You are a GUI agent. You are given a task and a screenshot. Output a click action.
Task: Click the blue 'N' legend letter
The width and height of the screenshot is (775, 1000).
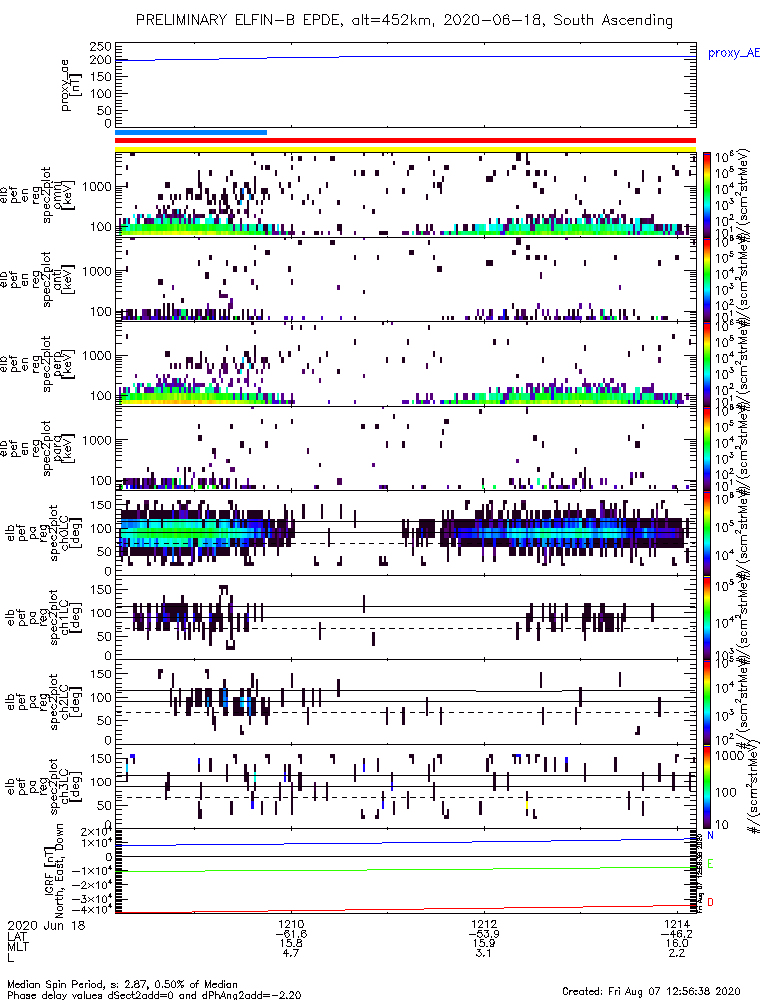click(710, 835)
